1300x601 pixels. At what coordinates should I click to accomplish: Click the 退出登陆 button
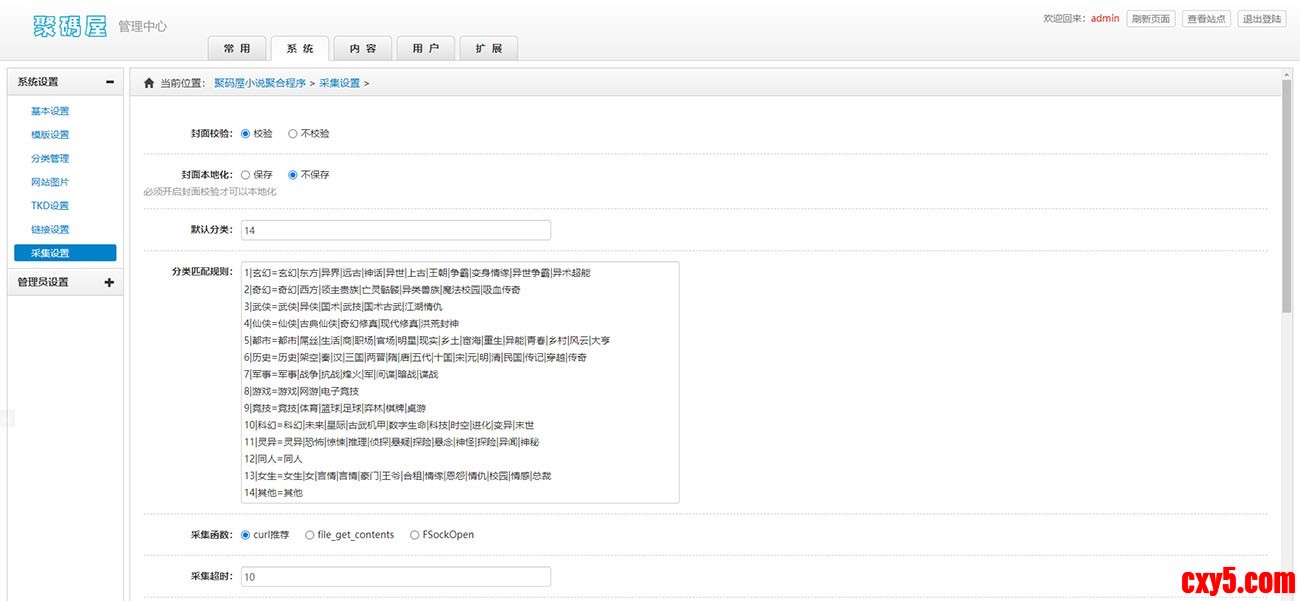pos(1262,19)
